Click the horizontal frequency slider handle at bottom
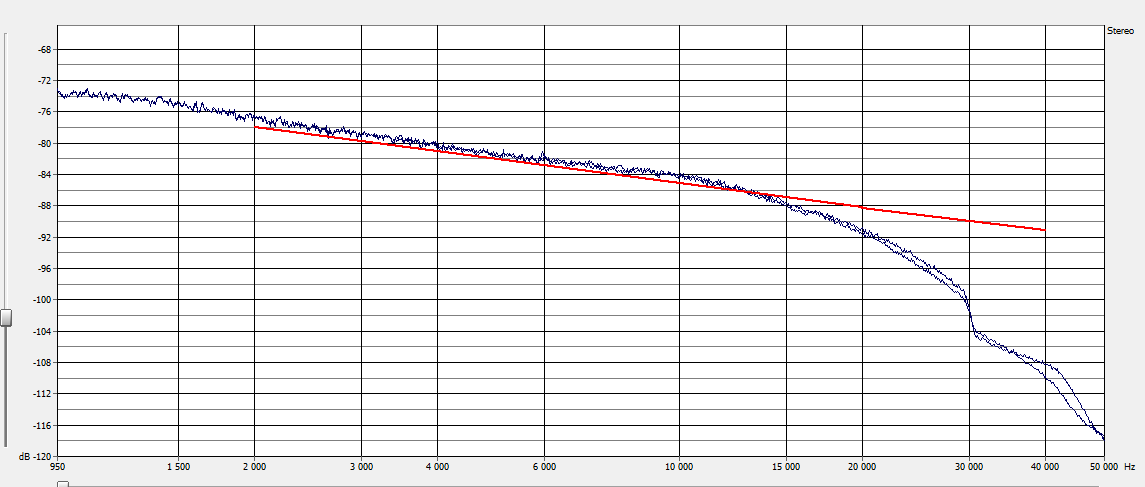1145x487 pixels. (63, 484)
